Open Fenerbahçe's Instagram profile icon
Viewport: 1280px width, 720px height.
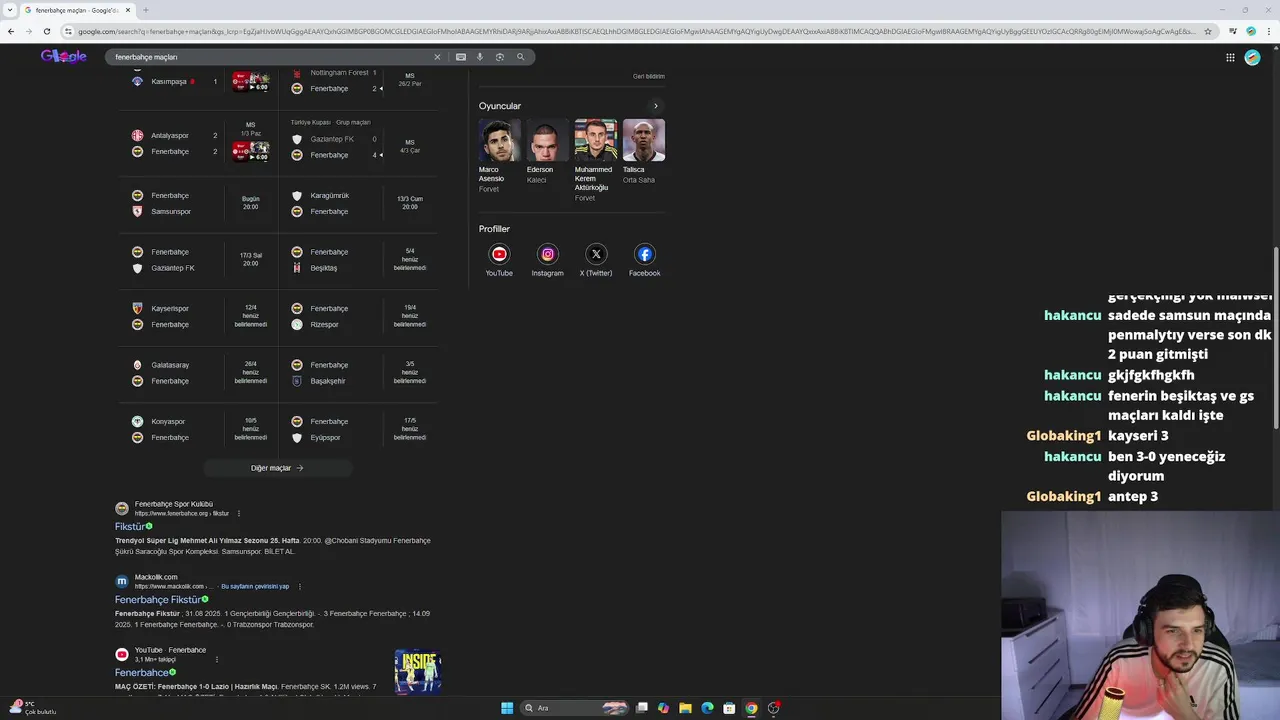point(547,254)
